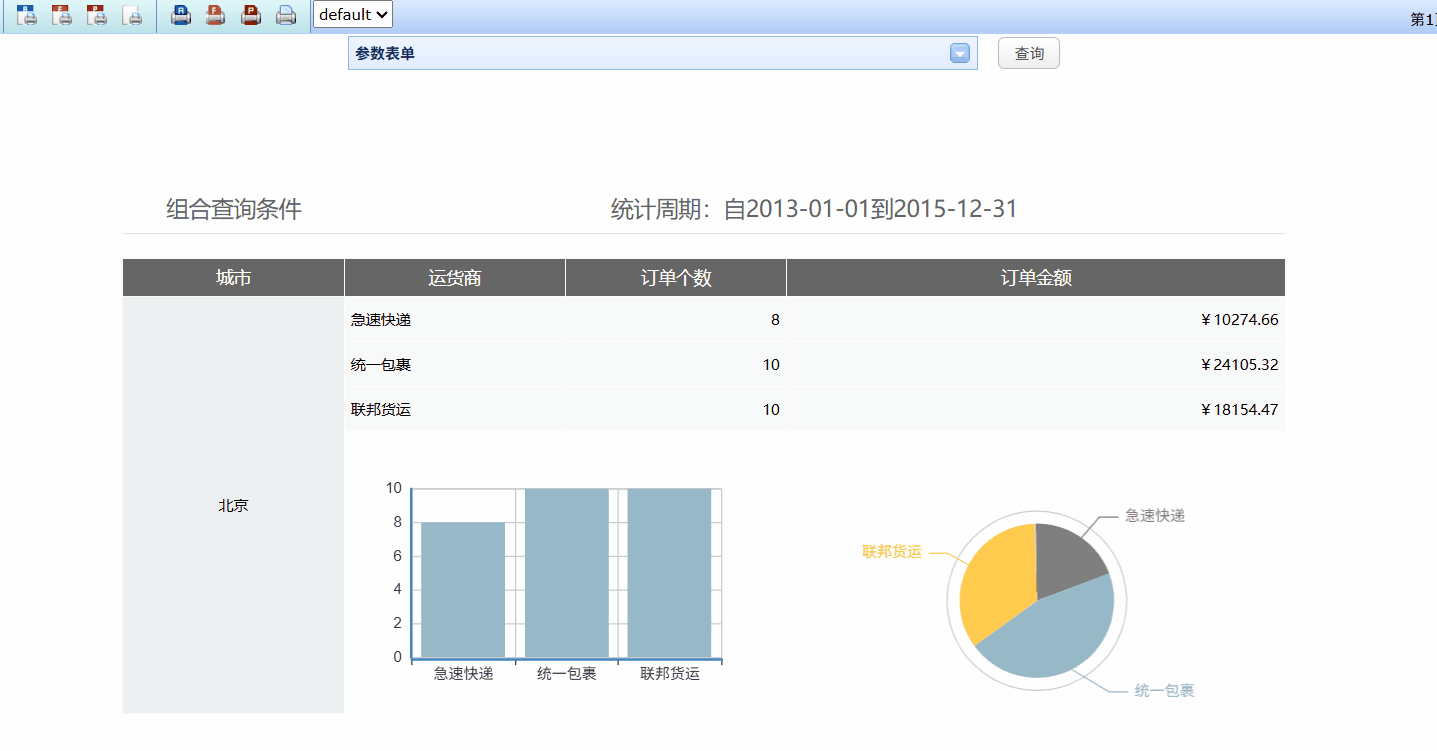The height and width of the screenshot is (751, 1437).
Task: Expand the 参数表单 panel arrow
Action: tap(959, 54)
